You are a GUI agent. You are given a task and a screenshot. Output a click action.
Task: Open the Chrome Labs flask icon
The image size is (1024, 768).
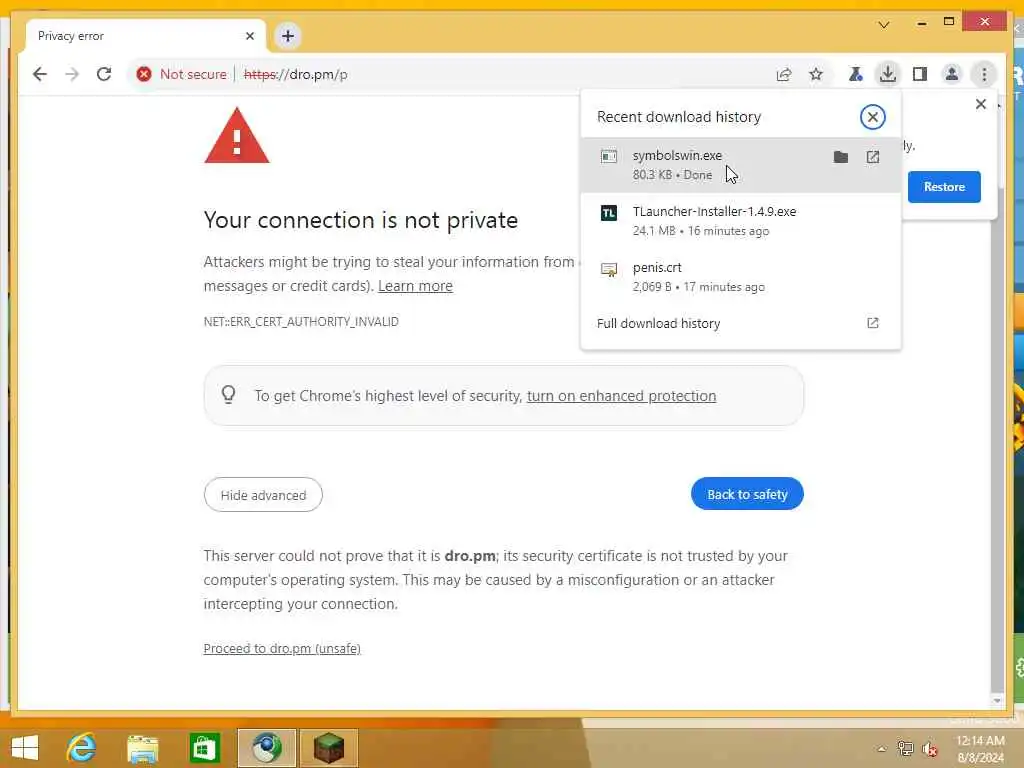[855, 74]
